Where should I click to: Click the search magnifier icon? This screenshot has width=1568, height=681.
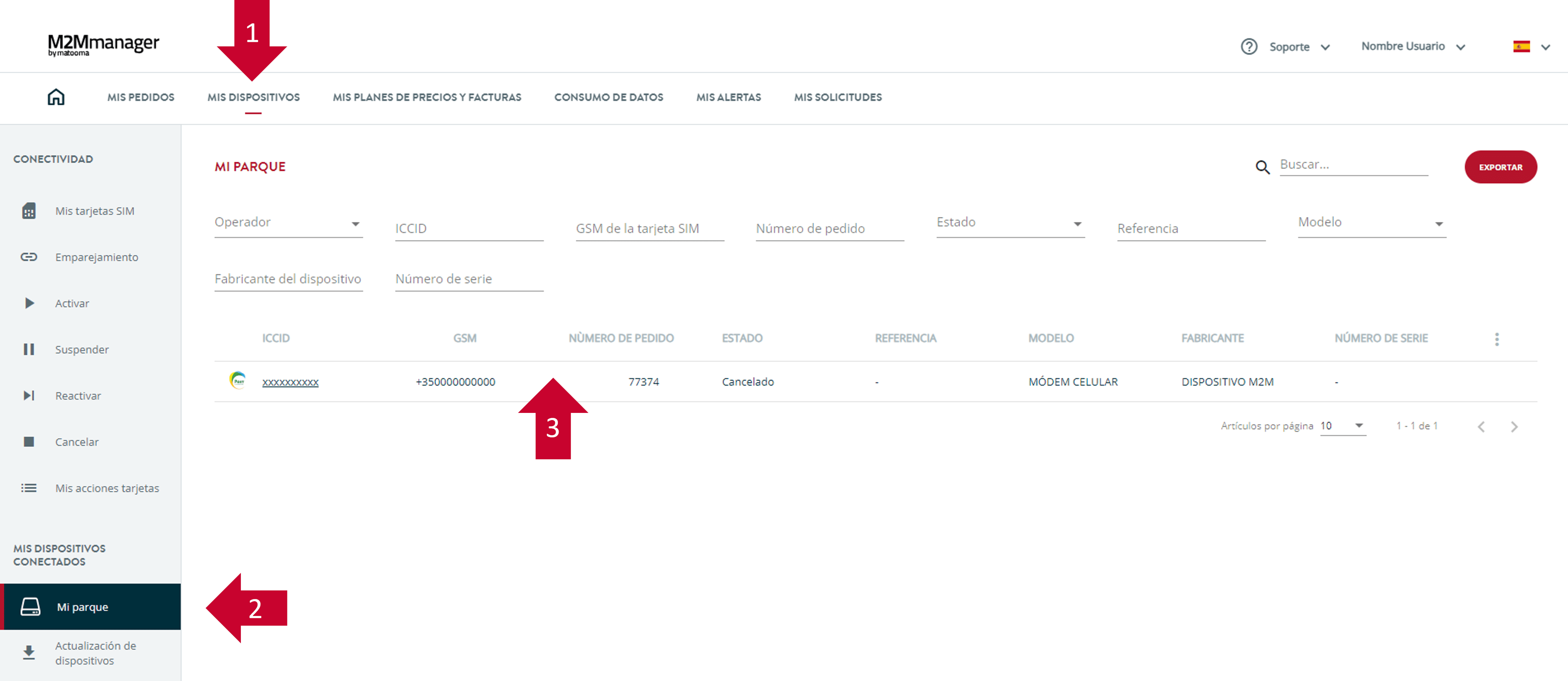(1263, 167)
